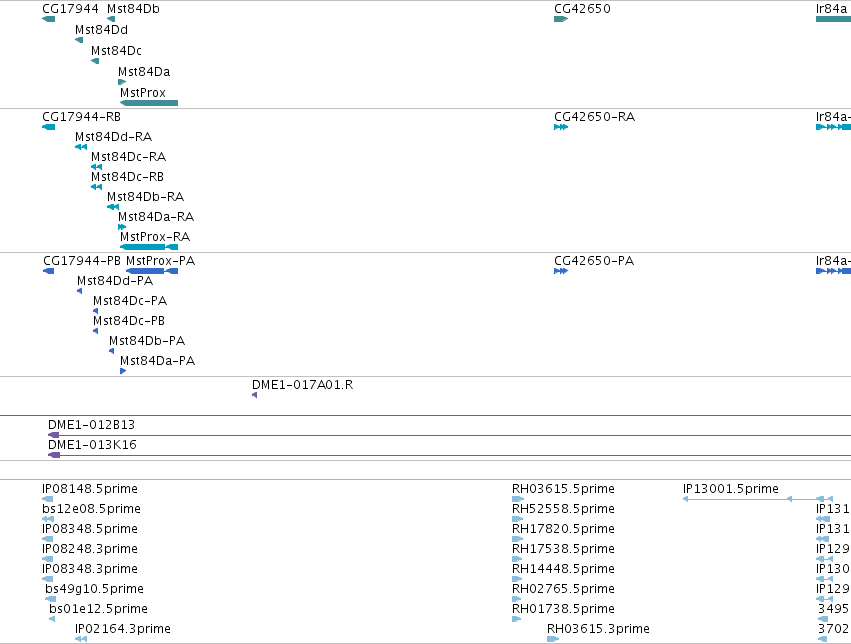Select EST bs01e12.5prime
Image resolution: width=851 pixels, height=644 pixels.
click(x=98, y=610)
